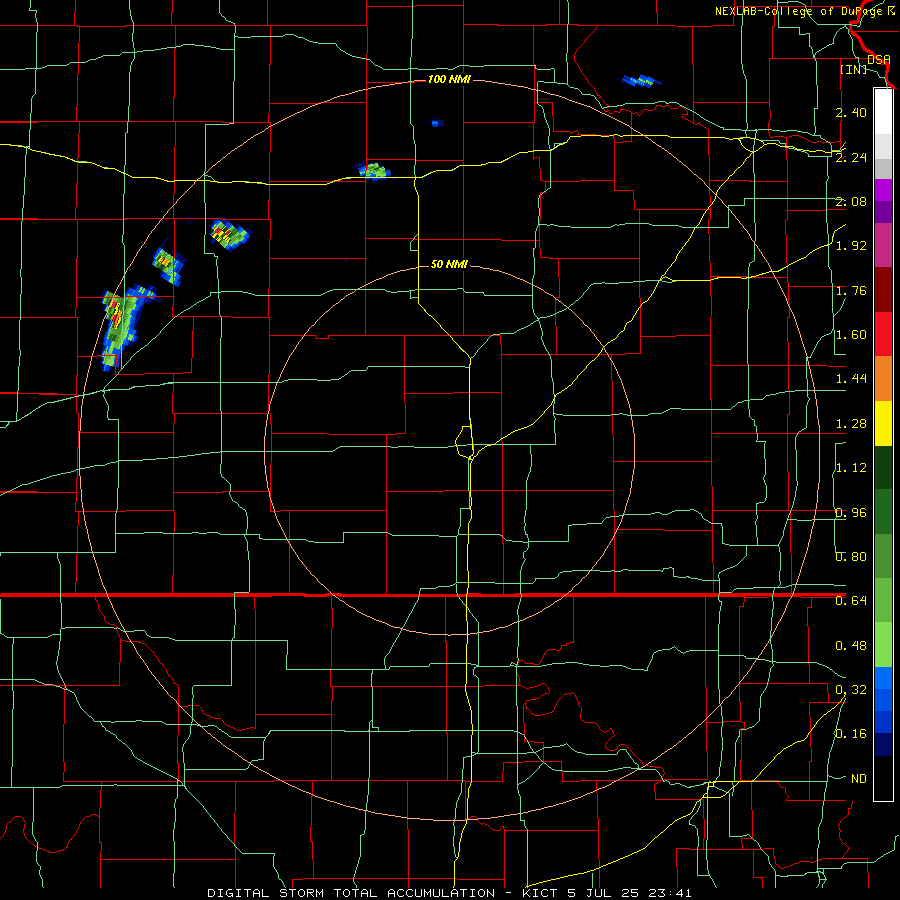This screenshot has width=900, height=900.
Task: Click the 50 NMI range ring label
Action: 449,264
